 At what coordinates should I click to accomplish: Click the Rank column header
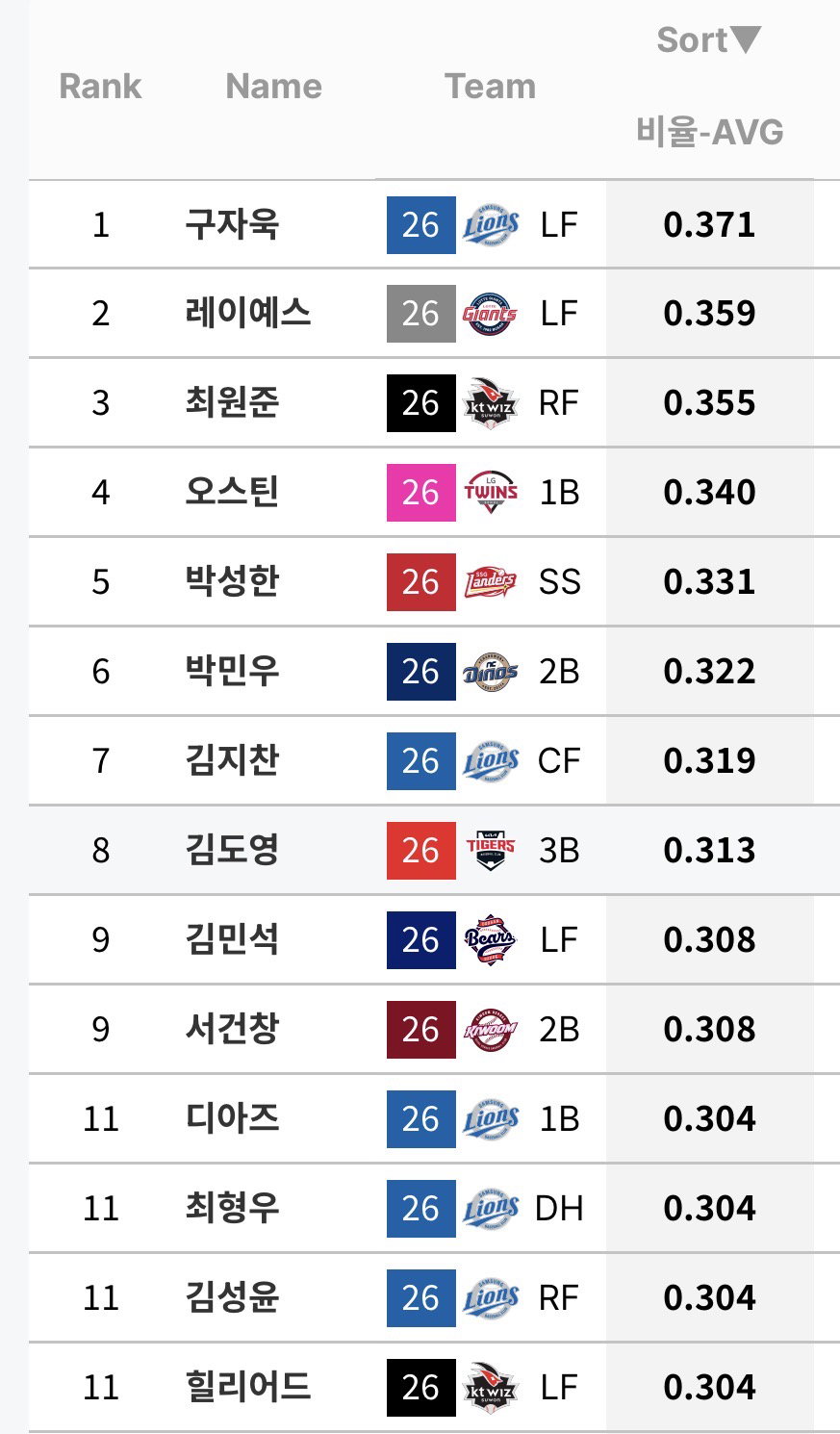click(101, 87)
